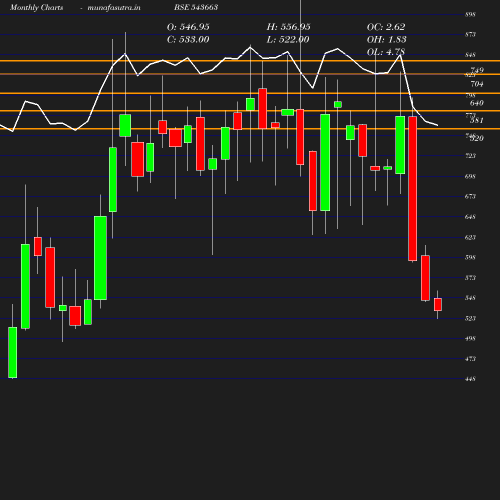This screenshot has width=500, height=500.
Task: Click the 581 indicator level label
Action: [477, 120]
